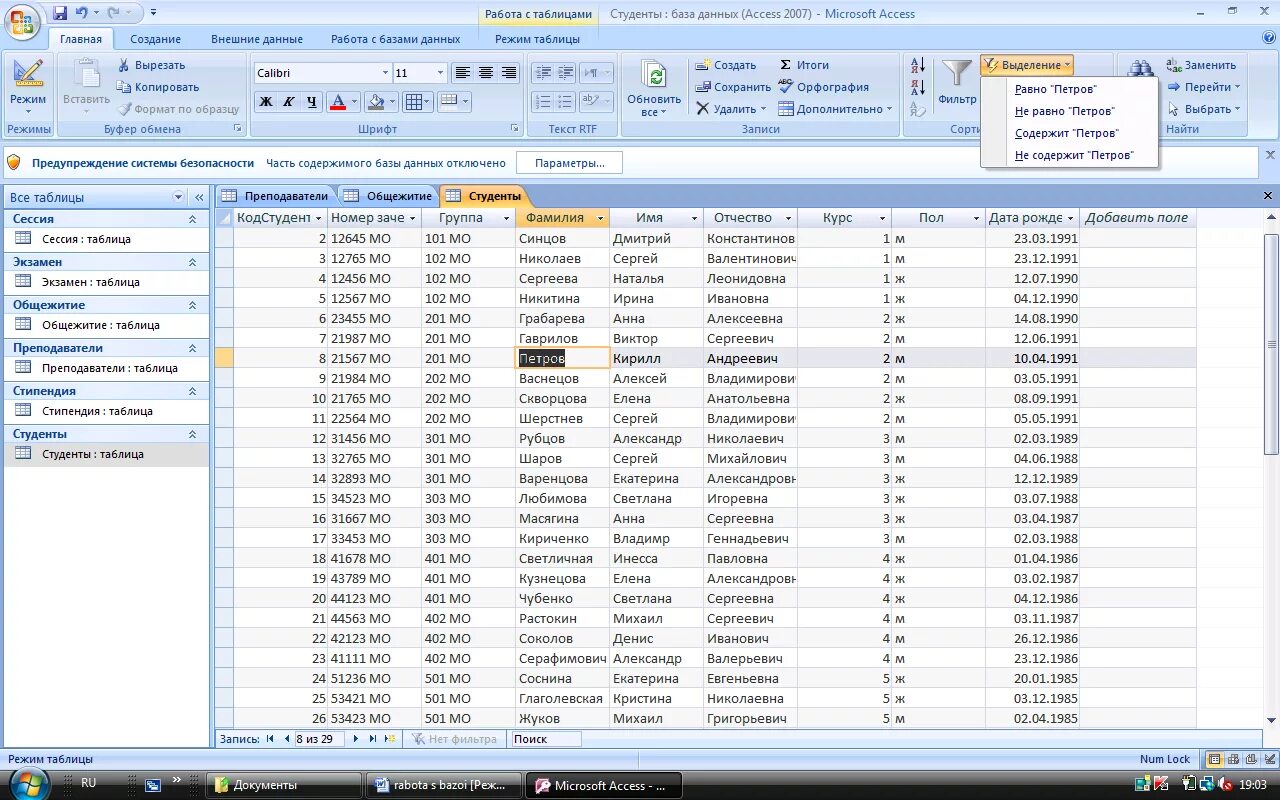
Task: Delete record with Удалить
Action: (731, 109)
